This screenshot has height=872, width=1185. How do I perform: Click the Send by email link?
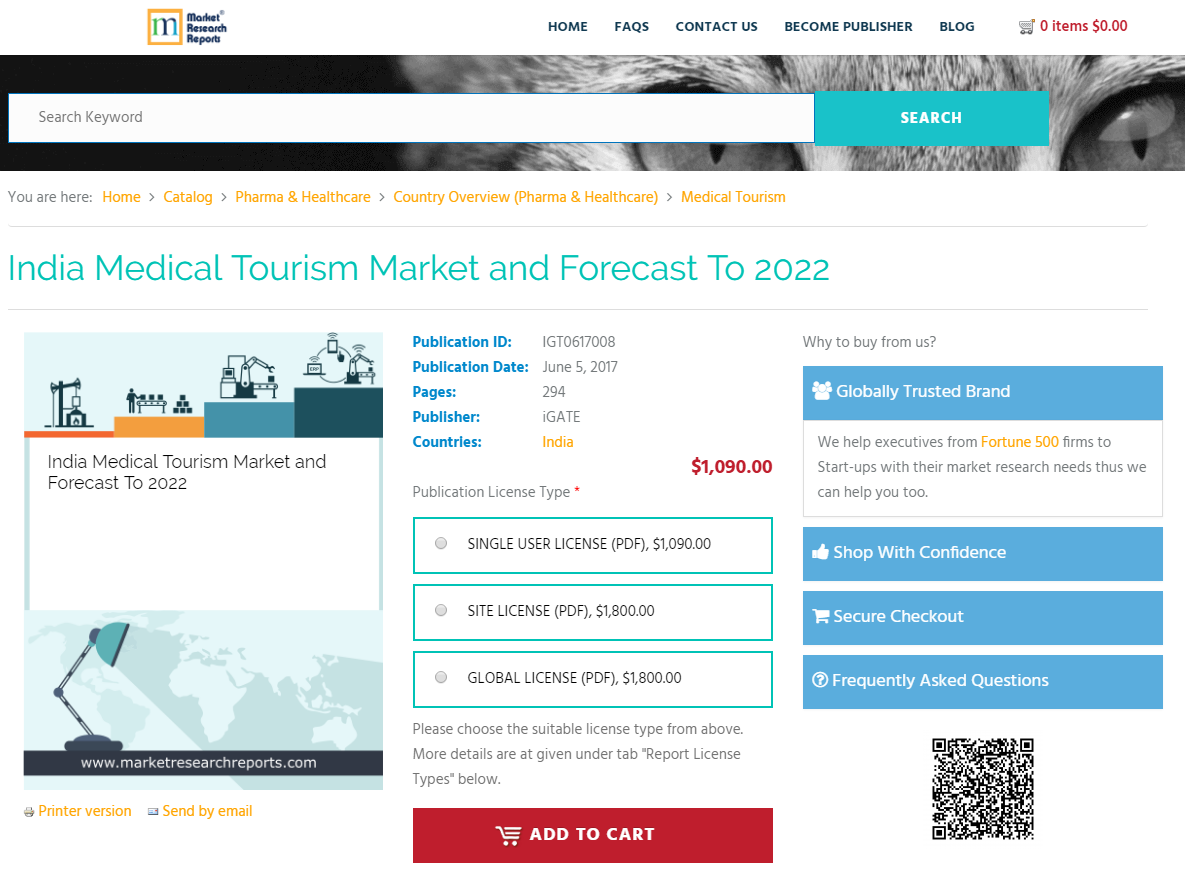pyautogui.click(x=207, y=811)
